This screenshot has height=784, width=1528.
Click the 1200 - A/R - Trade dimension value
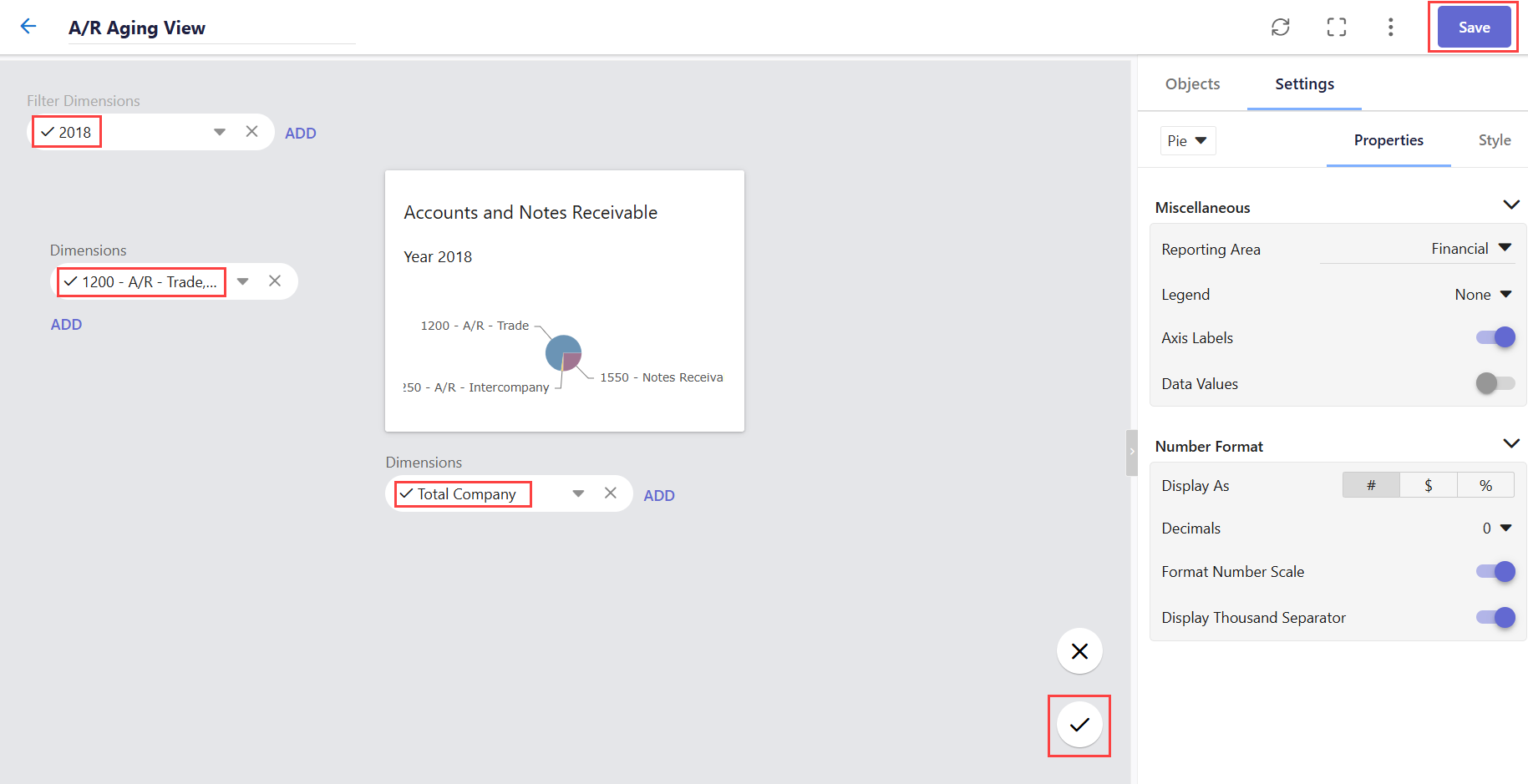[141, 282]
